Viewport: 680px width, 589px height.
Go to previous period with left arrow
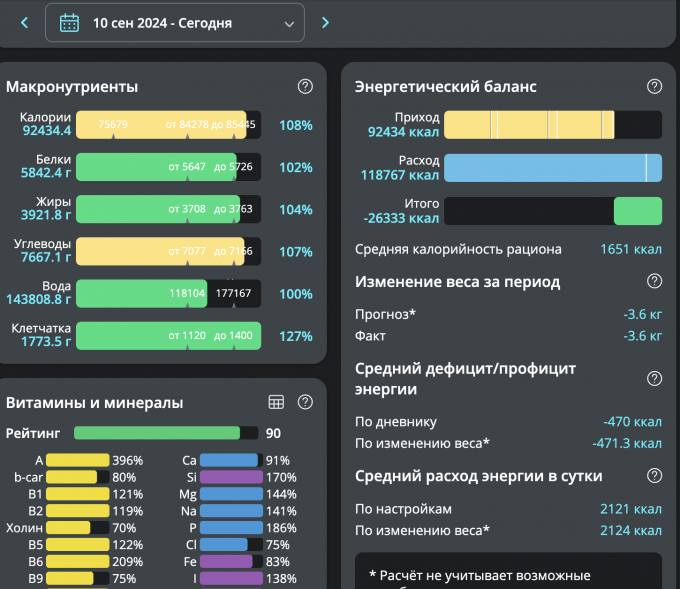pos(24,22)
